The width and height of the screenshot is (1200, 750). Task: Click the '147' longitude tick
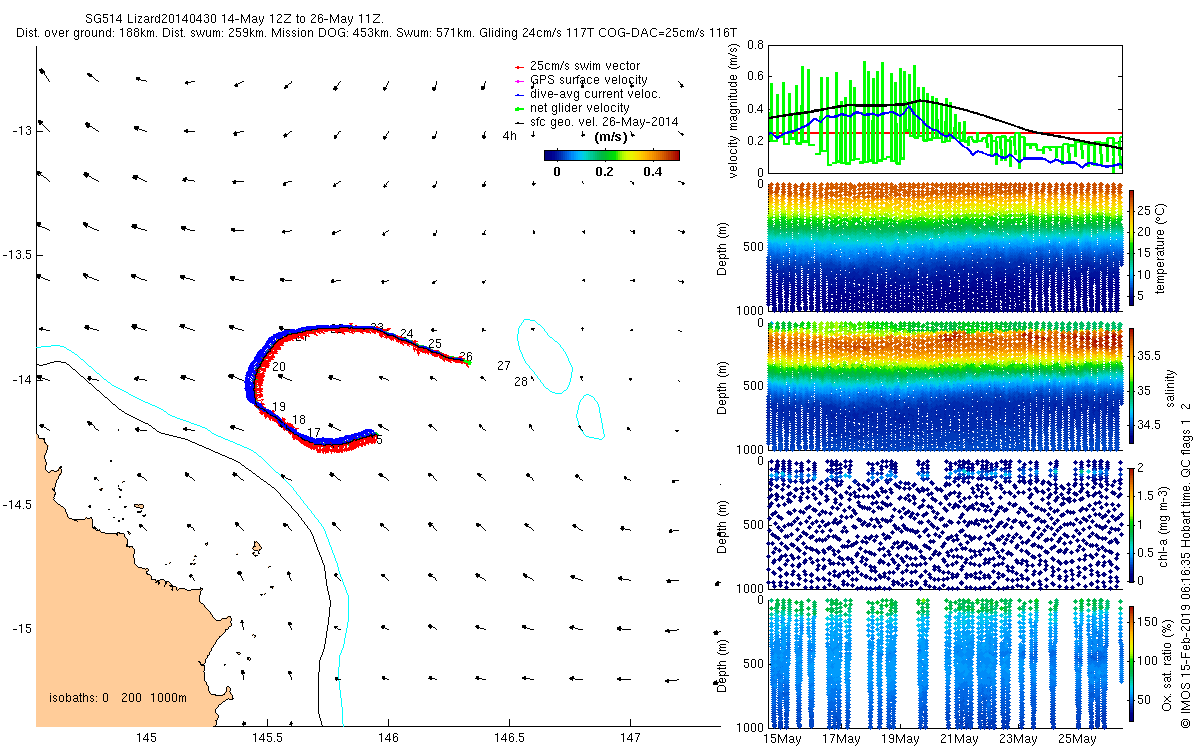pyautogui.click(x=631, y=739)
